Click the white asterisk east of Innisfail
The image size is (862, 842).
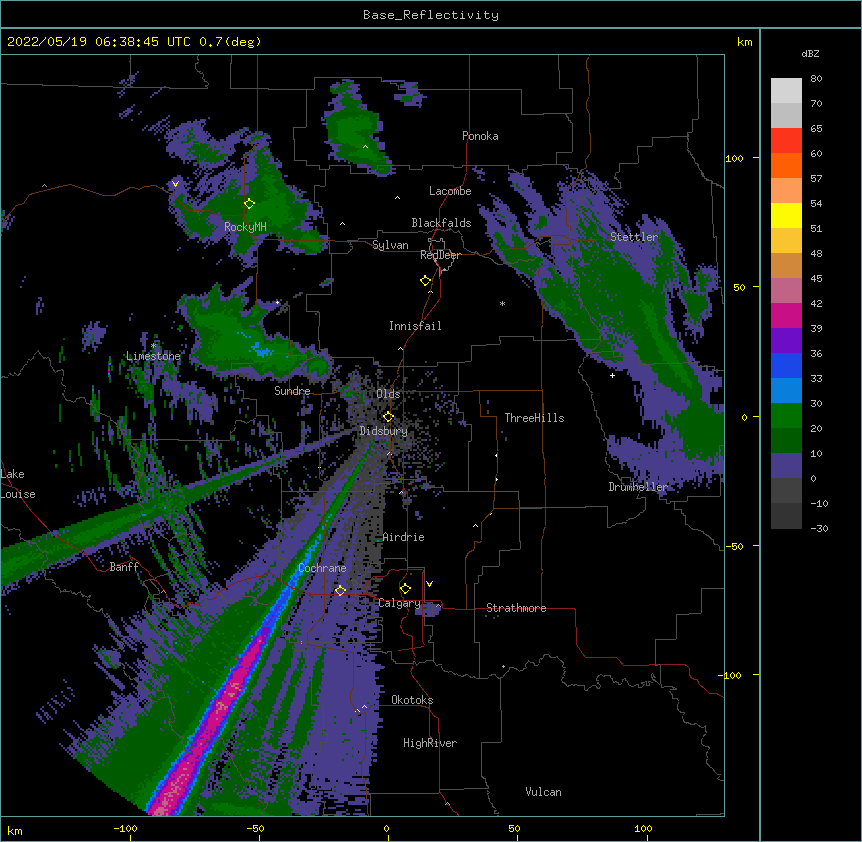(502, 303)
